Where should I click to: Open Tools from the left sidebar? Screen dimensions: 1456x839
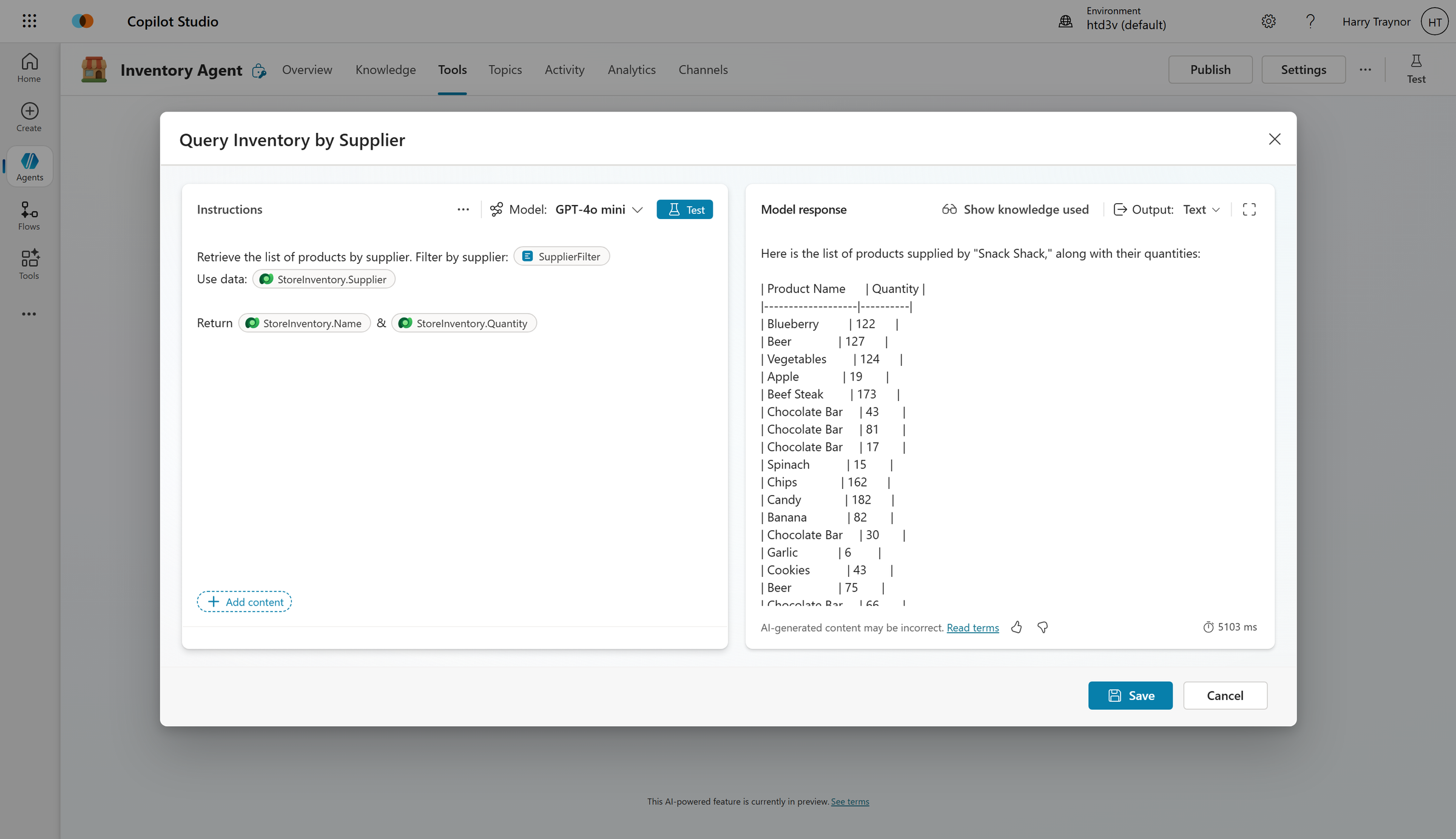click(x=29, y=264)
